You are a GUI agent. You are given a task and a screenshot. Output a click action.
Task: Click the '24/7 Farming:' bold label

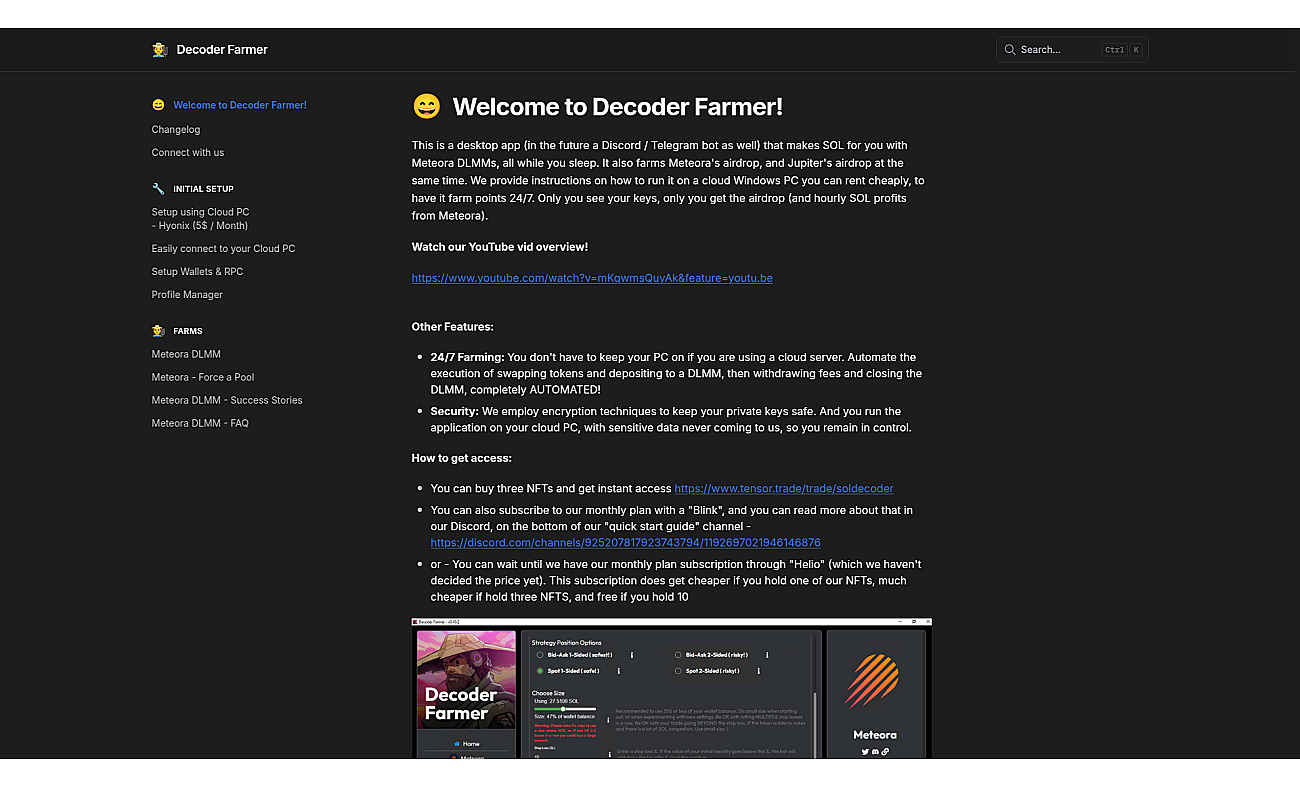click(x=467, y=357)
